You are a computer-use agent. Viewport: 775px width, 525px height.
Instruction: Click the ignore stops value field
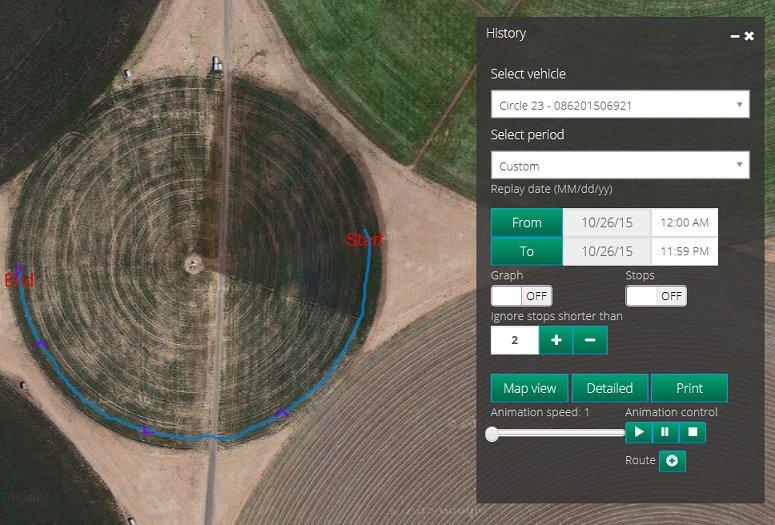click(x=515, y=340)
